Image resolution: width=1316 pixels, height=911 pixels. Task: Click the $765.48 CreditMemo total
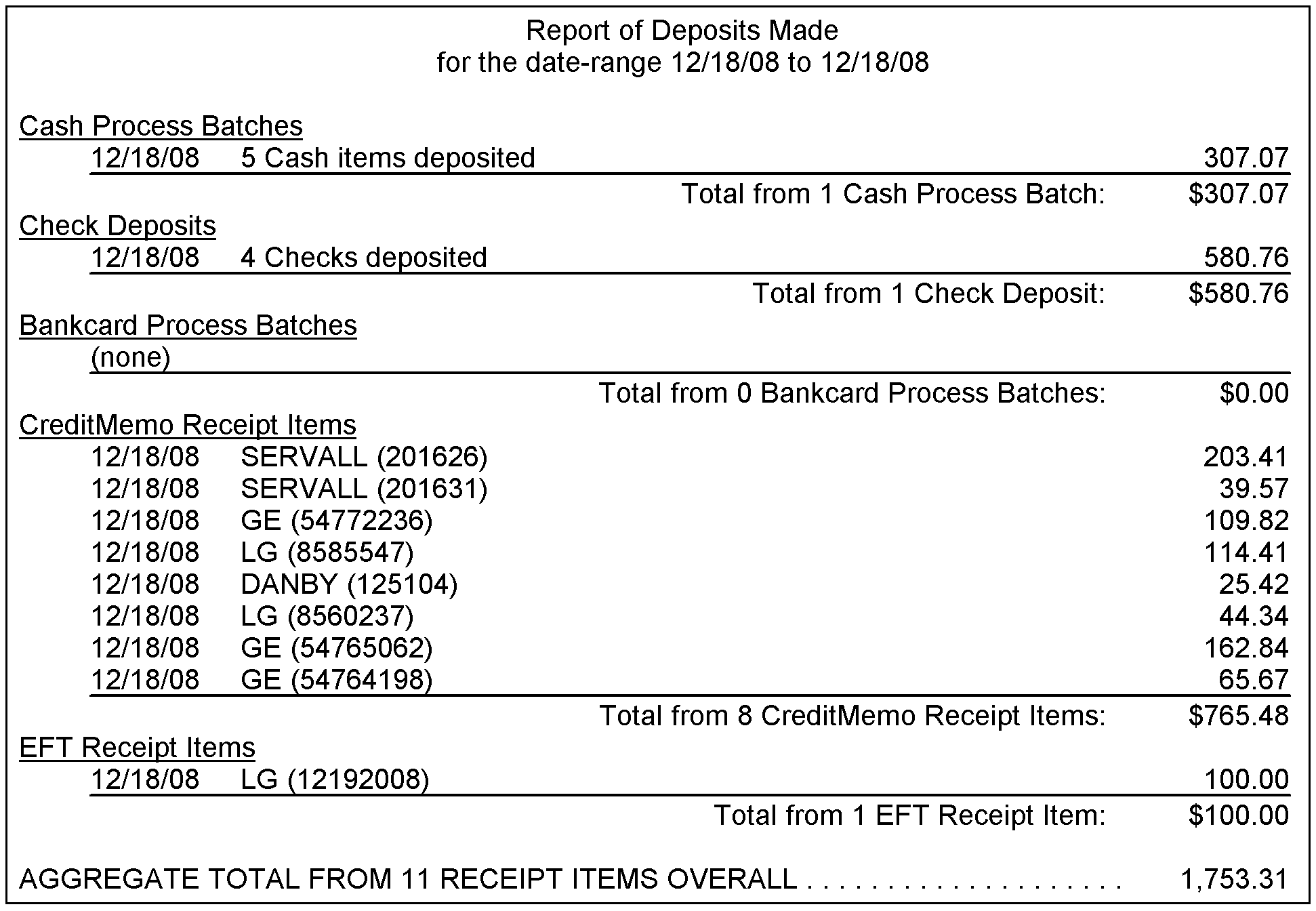click(x=1238, y=716)
